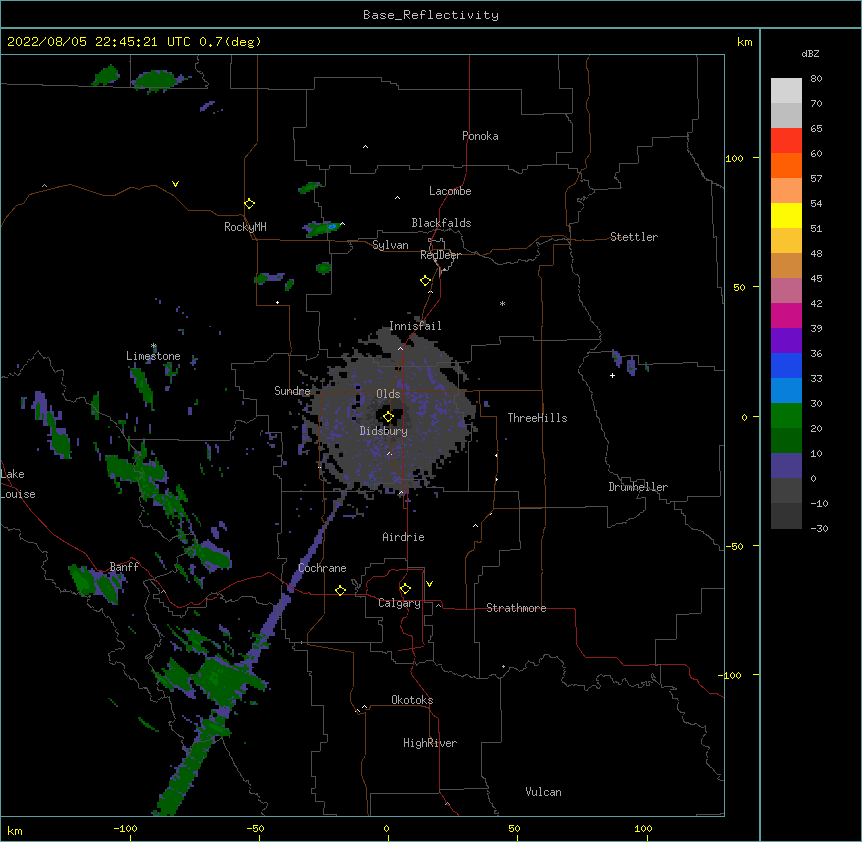Click the yellow diamond marker below RedDeer

coord(426,281)
